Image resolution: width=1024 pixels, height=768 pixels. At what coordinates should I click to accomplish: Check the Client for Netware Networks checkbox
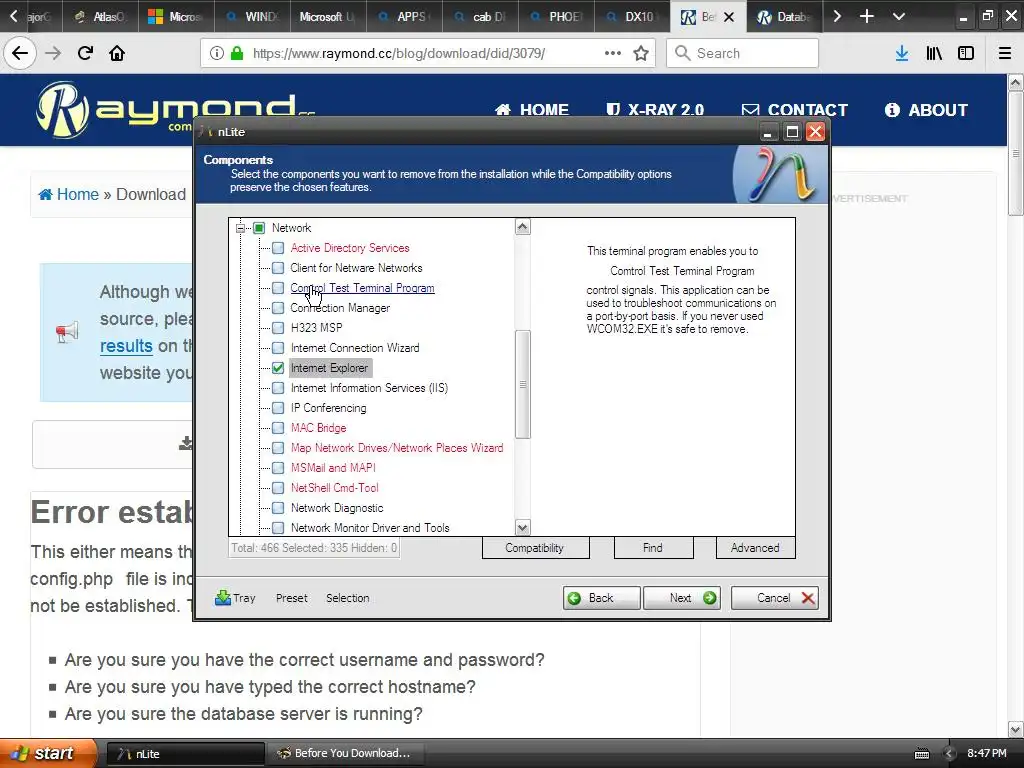(278, 268)
